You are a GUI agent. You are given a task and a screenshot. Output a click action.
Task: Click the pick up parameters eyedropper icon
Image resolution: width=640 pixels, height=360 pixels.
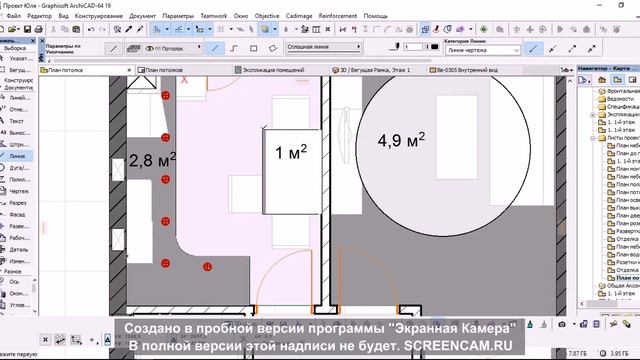tap(129, 29)
